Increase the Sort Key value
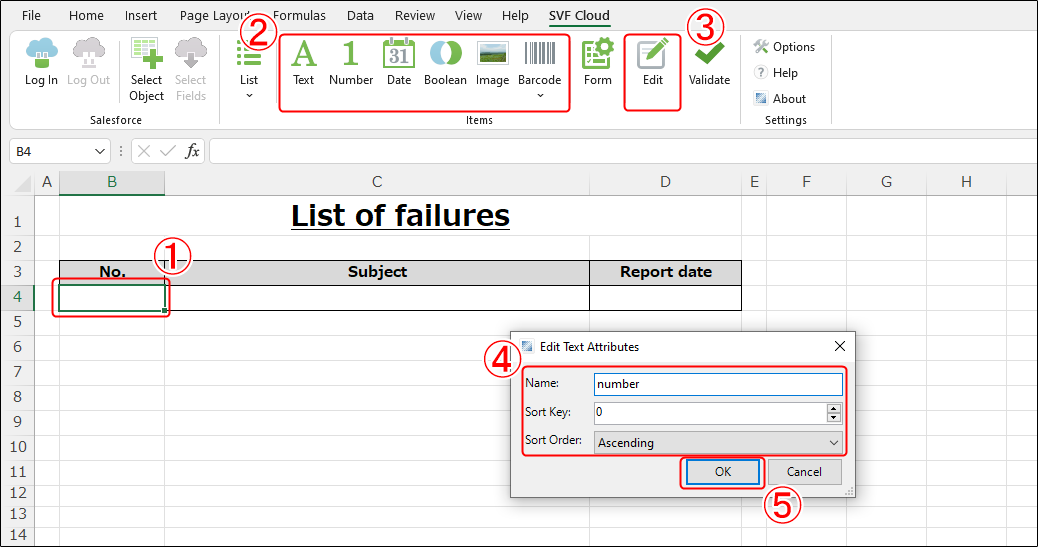This screenshot has height=547, width=1038. tap(833, 409)
